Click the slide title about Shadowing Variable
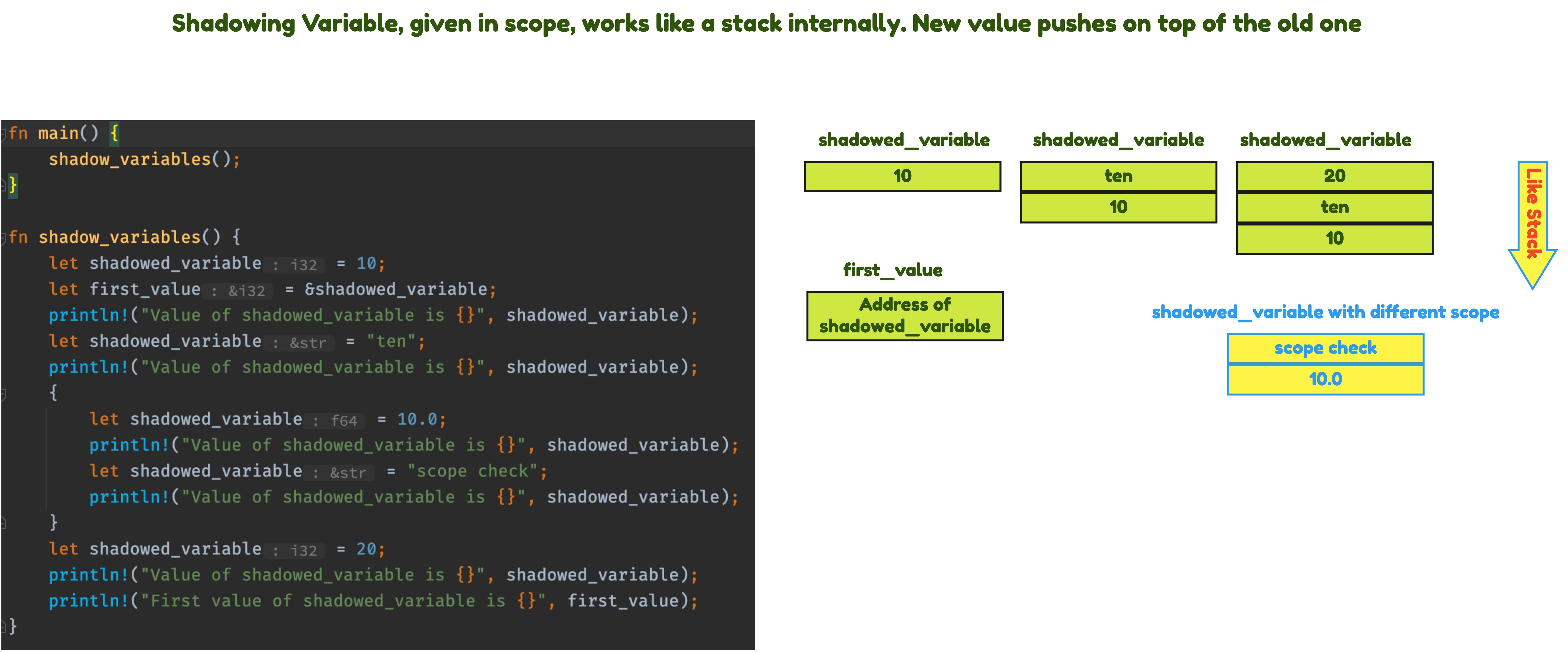 [x=766, y=24]
